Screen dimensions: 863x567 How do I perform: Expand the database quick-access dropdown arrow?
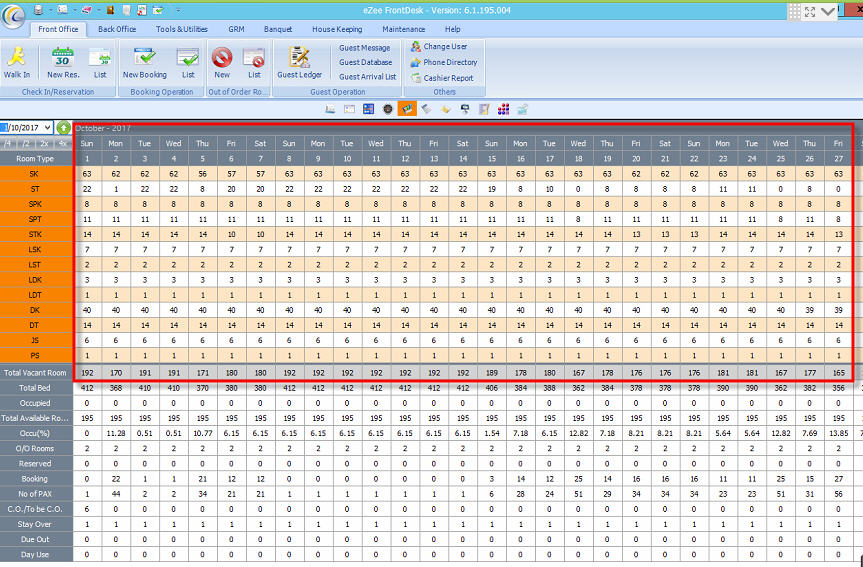point(50,10)
